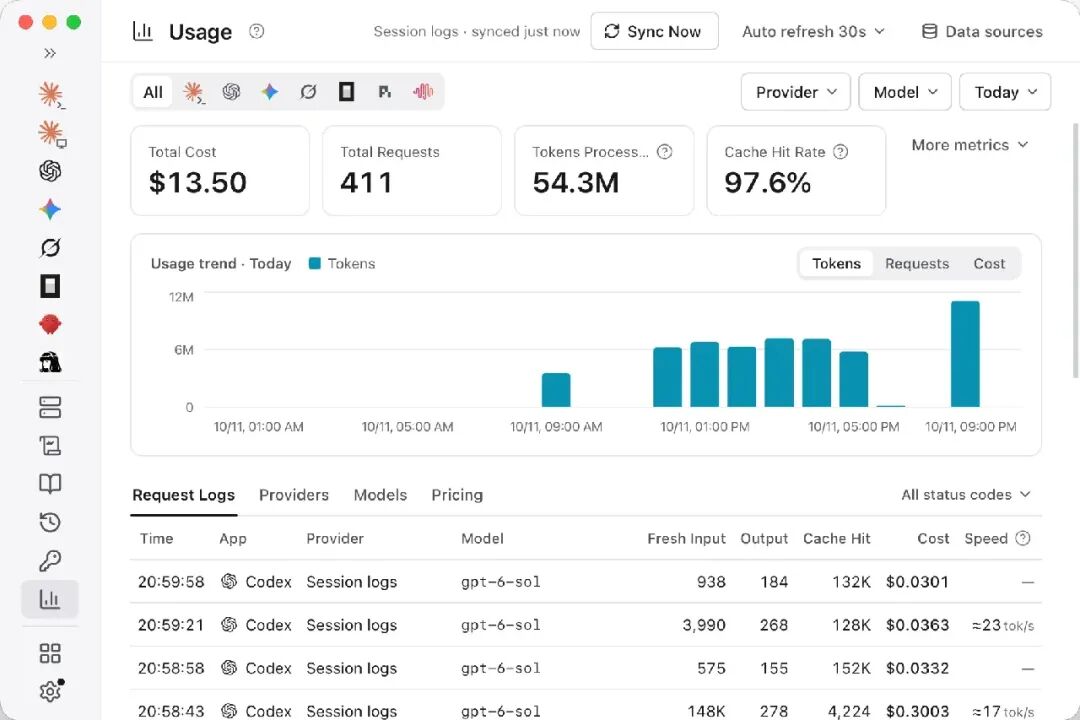Open the OpenAI Codex icon in the sidebar
This screenshot has height=720, width=1080.
50,171
